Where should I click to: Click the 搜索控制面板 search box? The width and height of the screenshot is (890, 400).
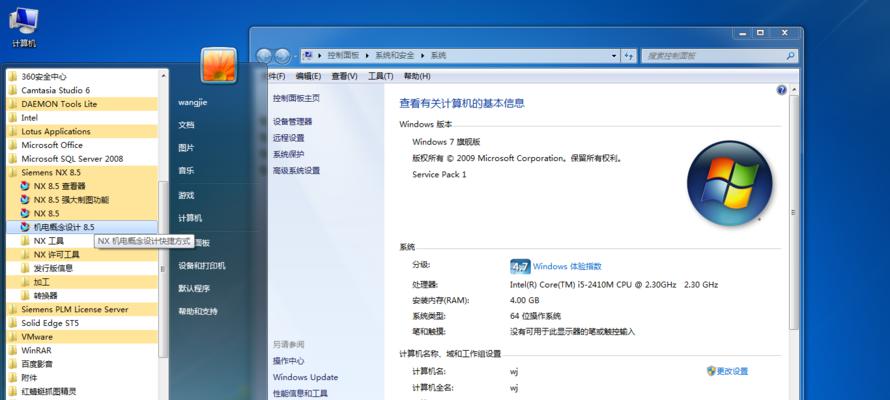(719, 56)
